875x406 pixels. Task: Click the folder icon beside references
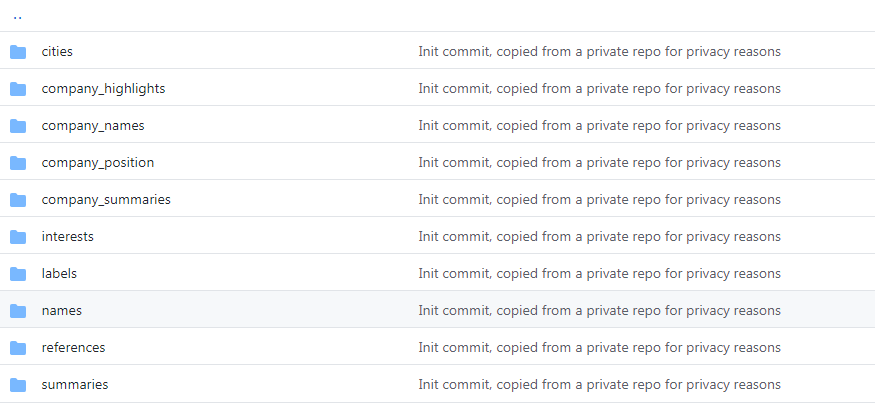(x=18, y=348)
